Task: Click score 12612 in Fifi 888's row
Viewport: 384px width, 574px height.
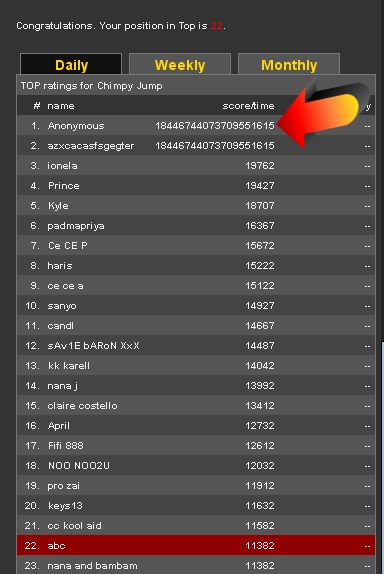Action: click(x=260, y=446)
